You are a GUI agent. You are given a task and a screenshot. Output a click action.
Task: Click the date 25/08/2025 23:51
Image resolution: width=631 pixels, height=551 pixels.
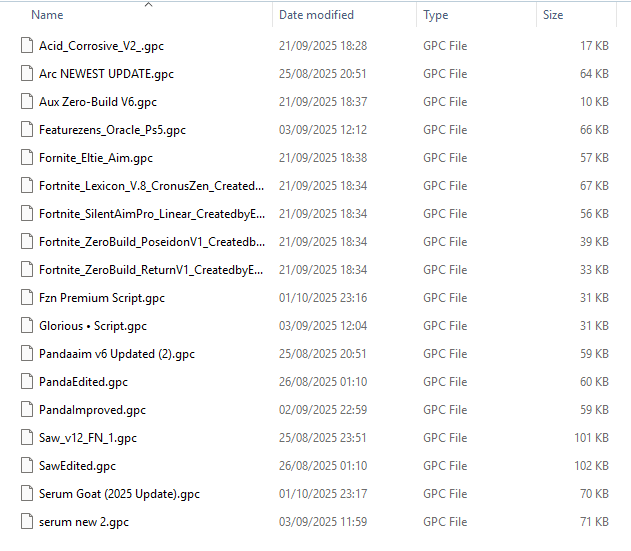323,437
